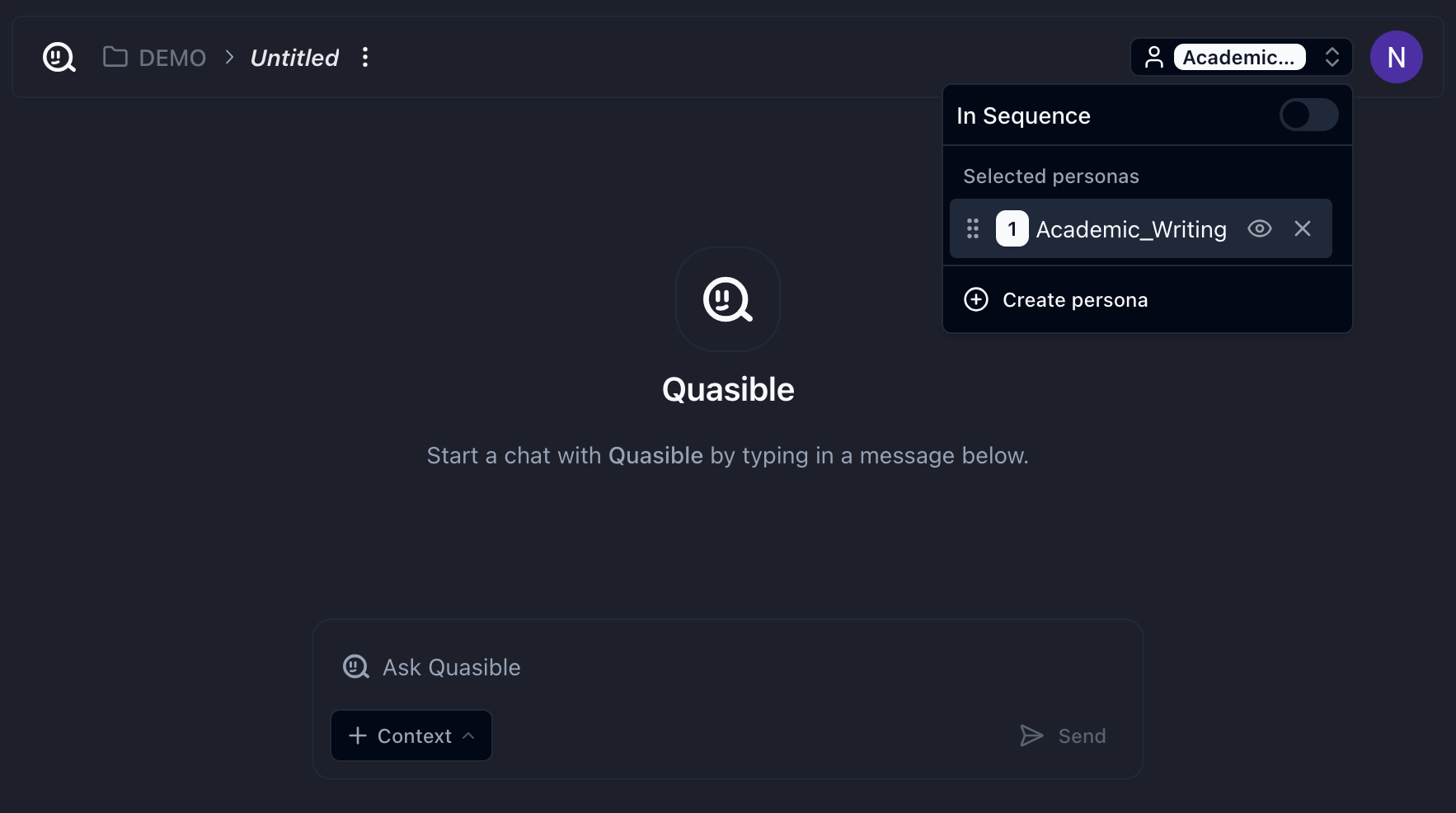Screen dimensions: 1456x813
Task: Click the large center Quasible logo
Action: coord(727,299)
